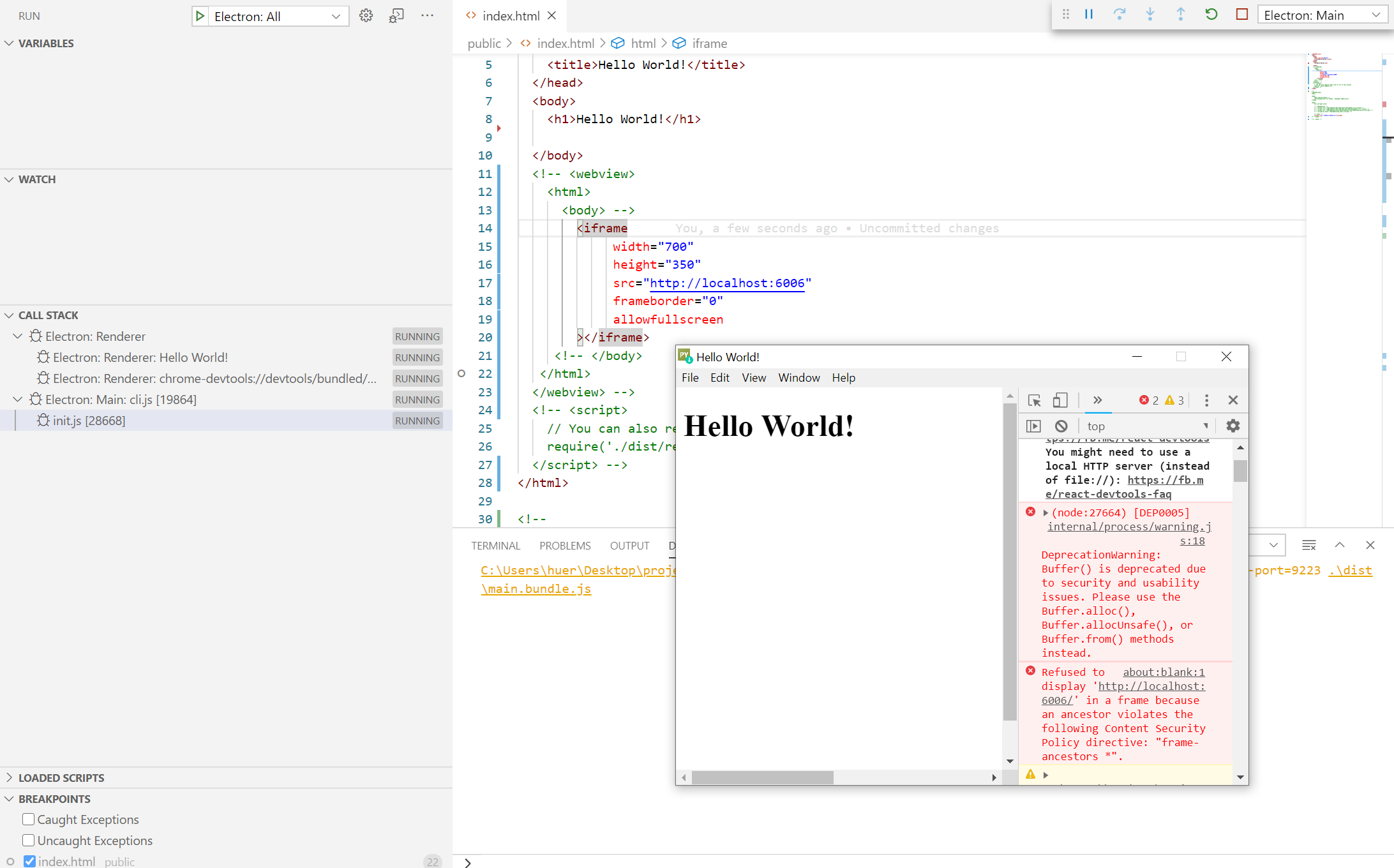Step out of the current function
The height and width of the screenshot is (868, 1394).
tap(1180, 14)
